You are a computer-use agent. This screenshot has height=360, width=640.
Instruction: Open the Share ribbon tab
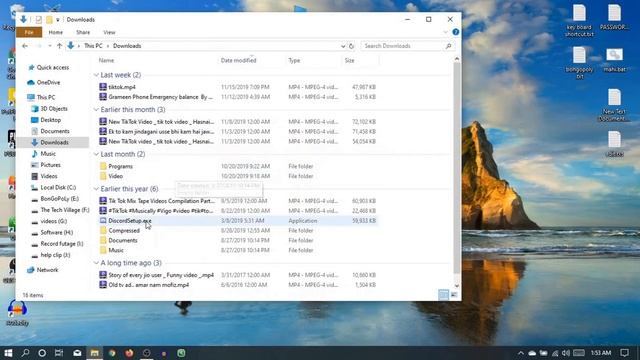83,32
